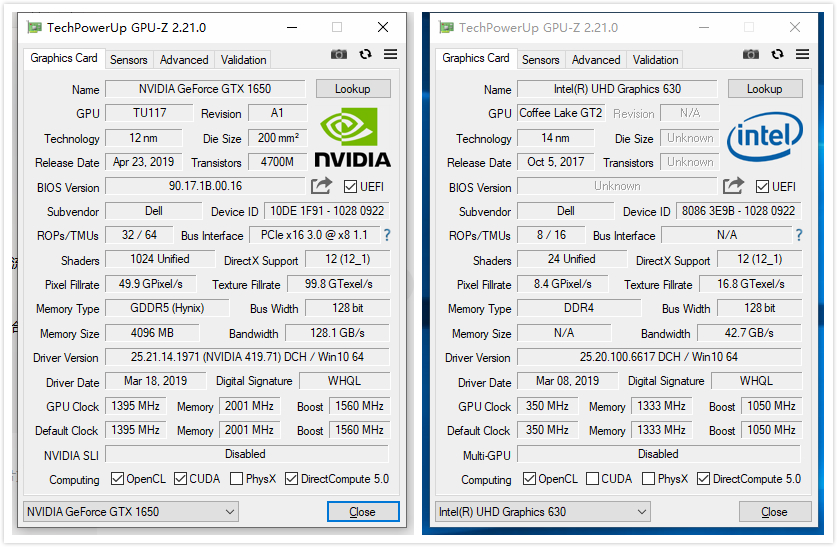Click the GPU field showing Coffee Lake GT2
This screenshot has height=547, width=837.
[x=561, y=113]
